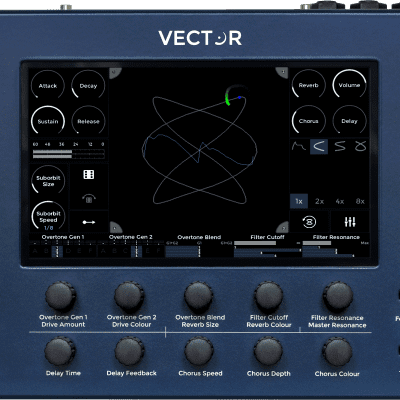The image size is (400, 400).
Task: Click the on-screen Reverb dial
Action: point(309,85)
